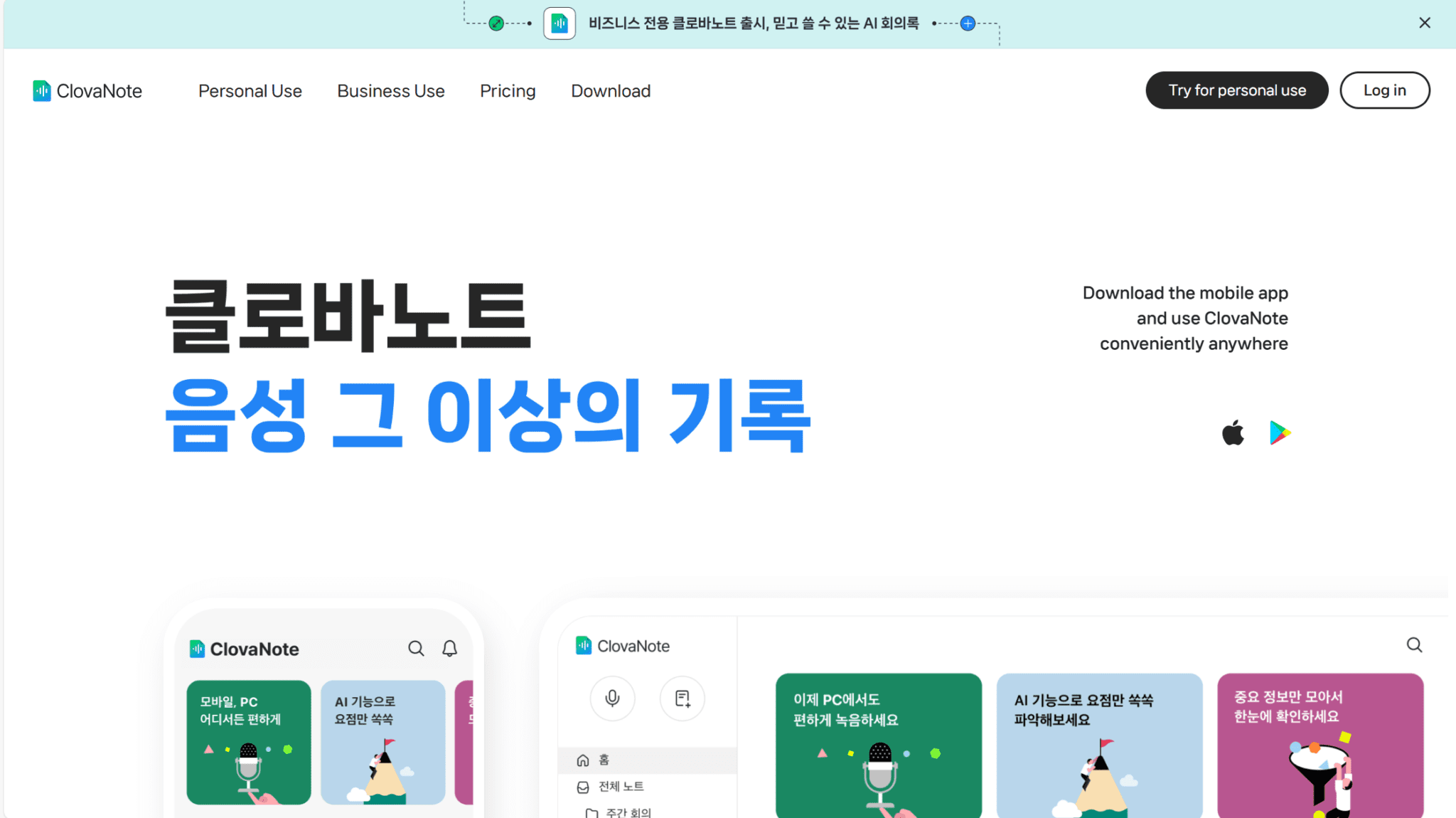Select the 홈 sidebar item
The image size is (1456, 818).
tap(647, 760)
